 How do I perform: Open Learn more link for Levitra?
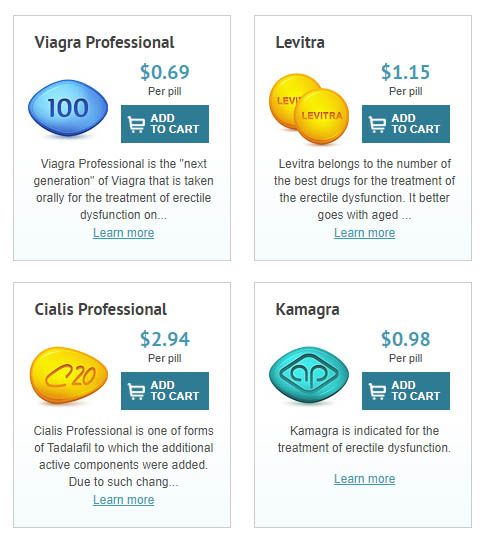pos(364,233)
